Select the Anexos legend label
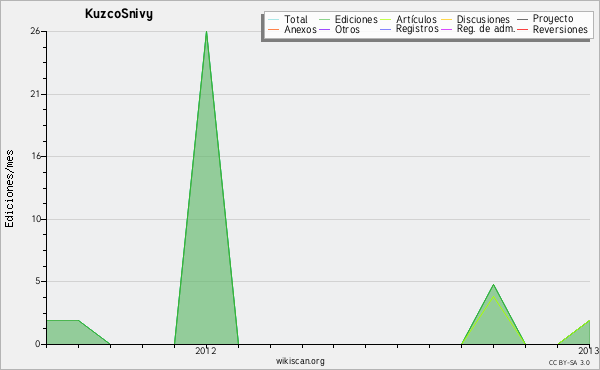Viewport: 600px width, 370px height. (x=300, y=29)
